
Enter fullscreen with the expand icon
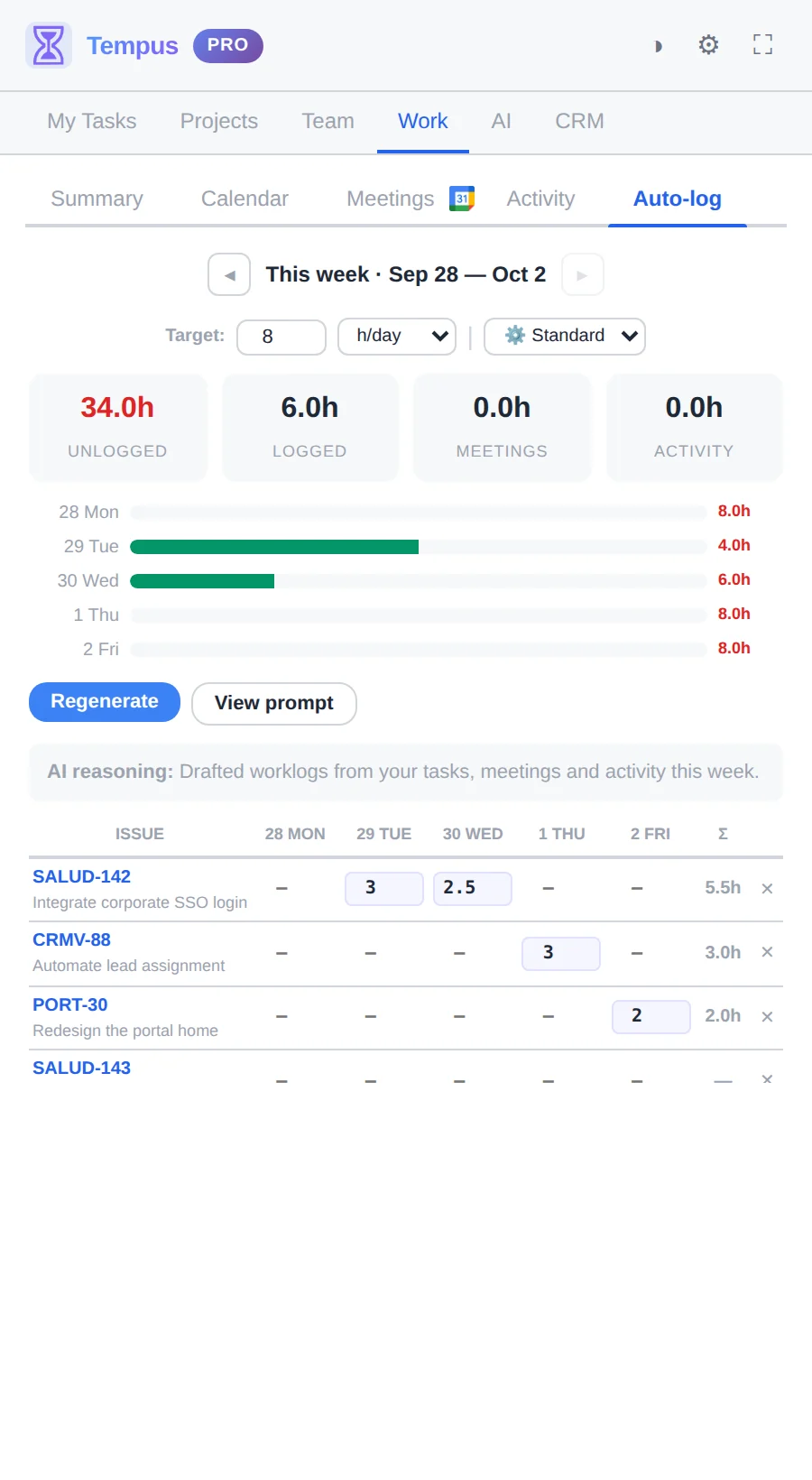[x=762, y=45]
